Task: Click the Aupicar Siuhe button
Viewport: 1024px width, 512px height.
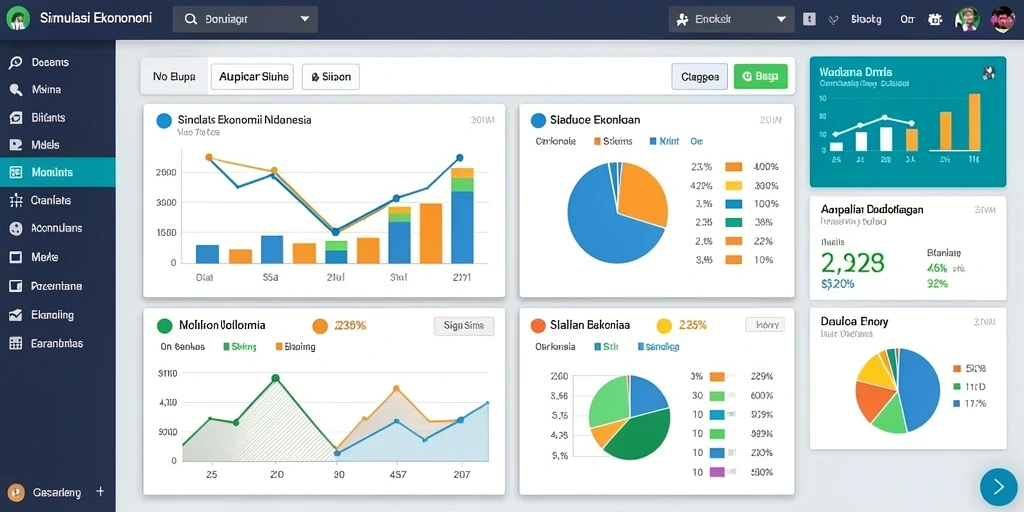Action: pyautogui.click(x=252, y=76)
